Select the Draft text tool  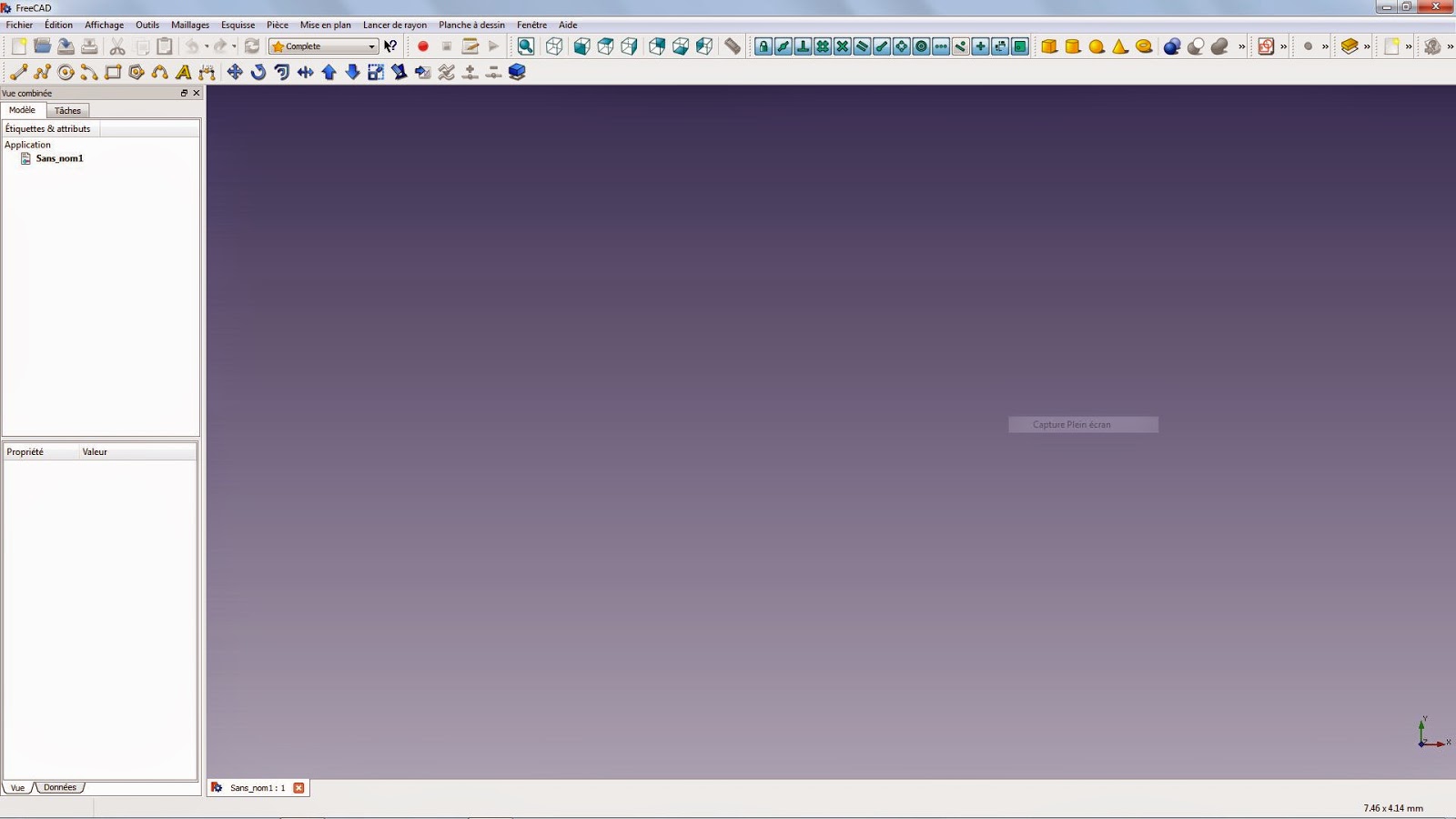point(184,73)
